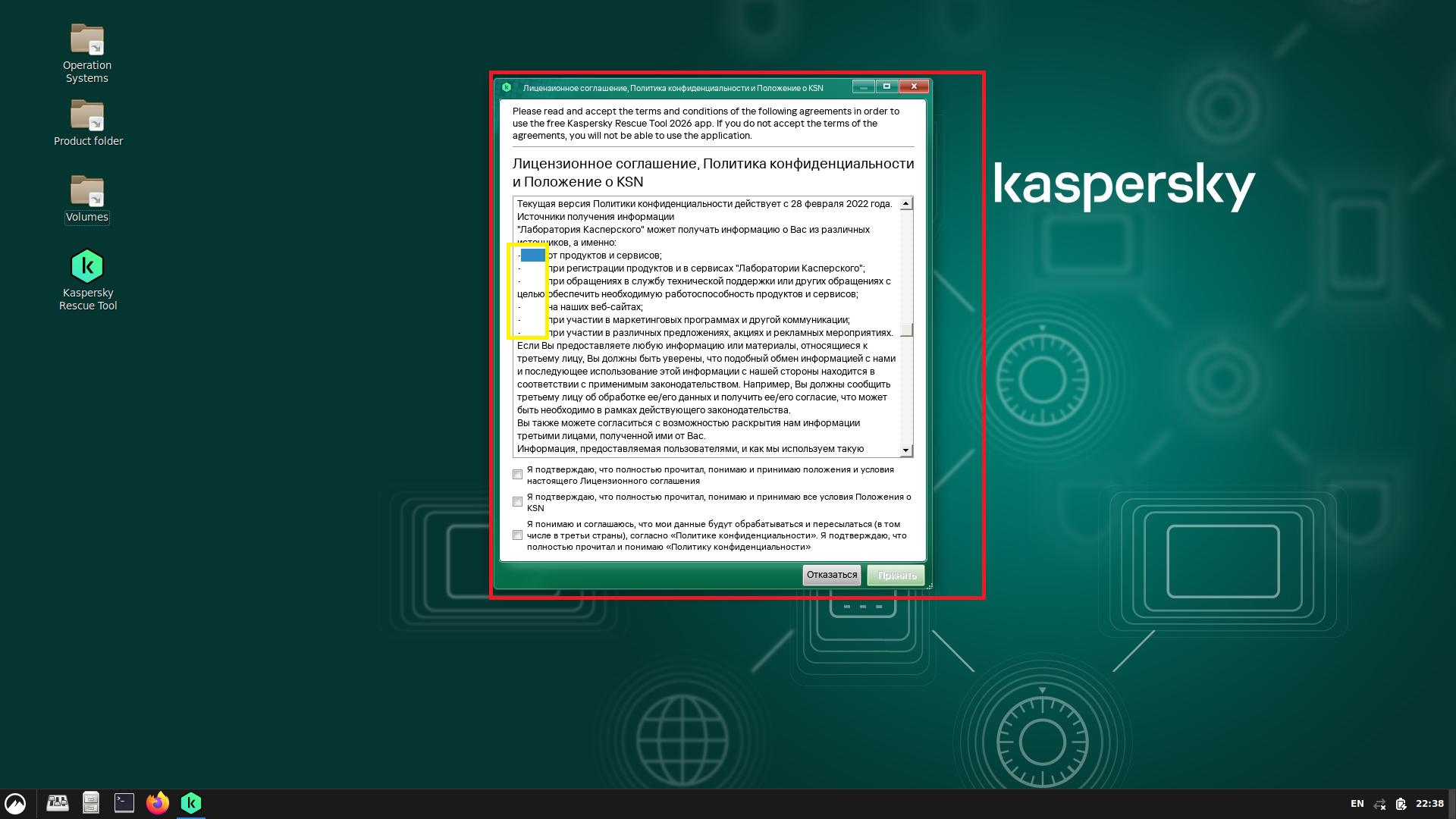Select the Volumes desktop folder
This screenshot has width=1456, height=819.
(87, 199)
